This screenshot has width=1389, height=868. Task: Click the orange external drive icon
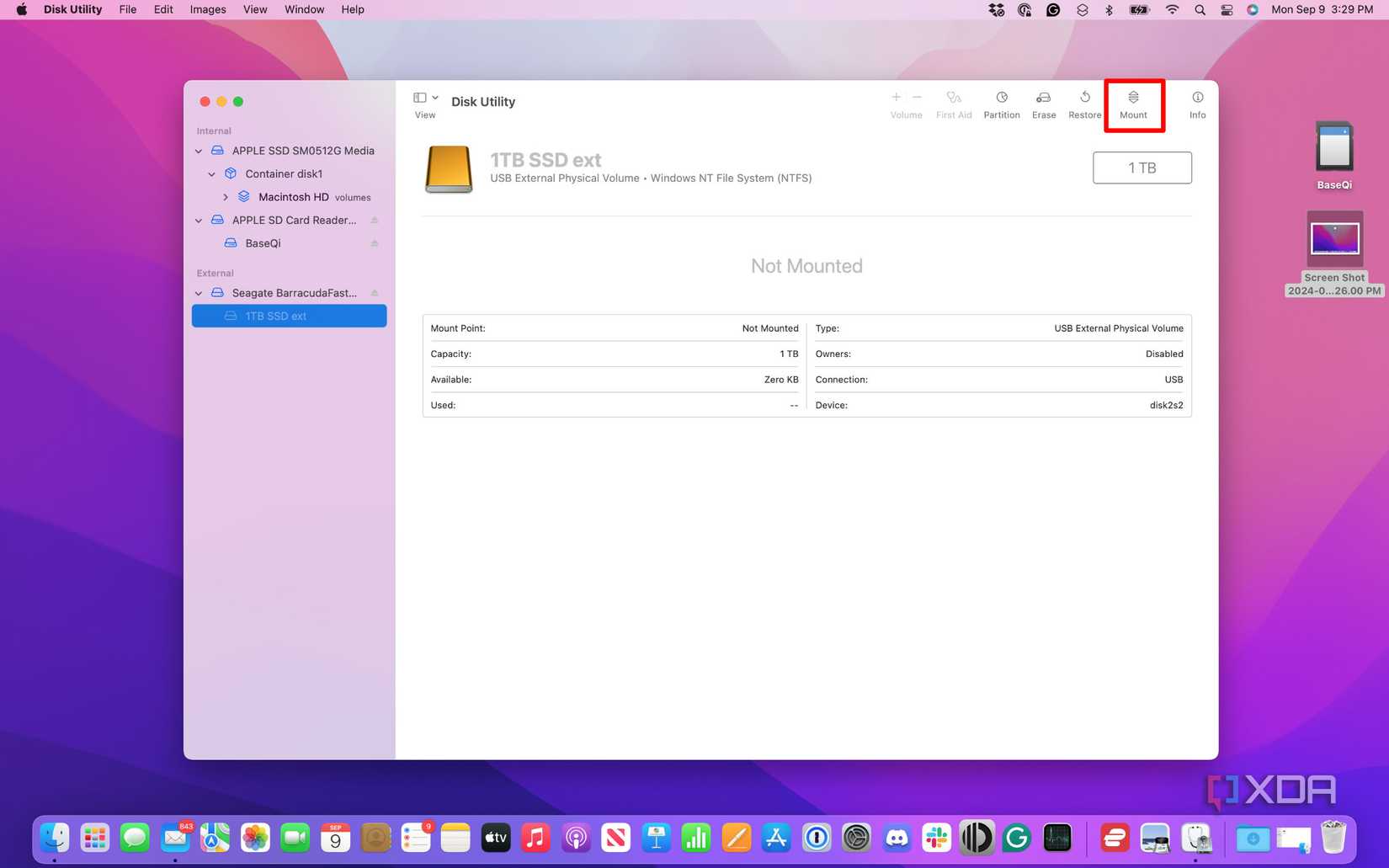click(x=449, y=169)
